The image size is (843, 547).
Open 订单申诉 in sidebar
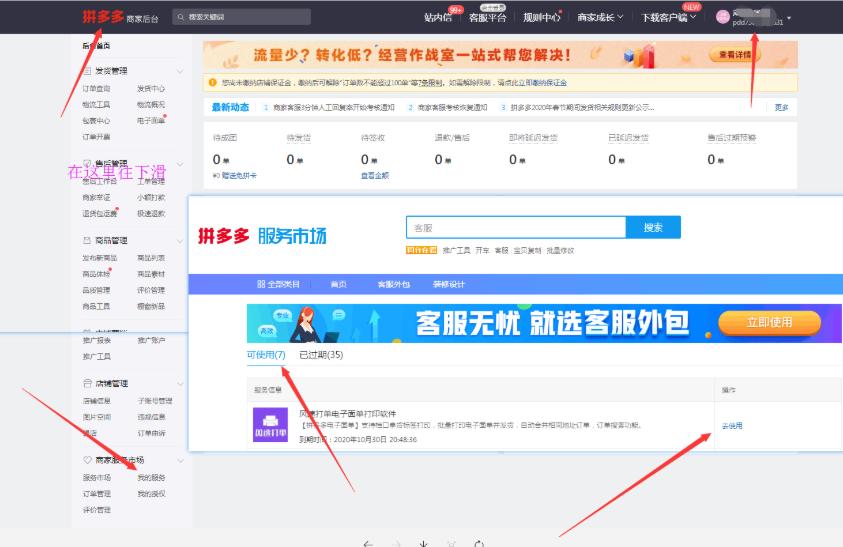(x=151, y=433)
